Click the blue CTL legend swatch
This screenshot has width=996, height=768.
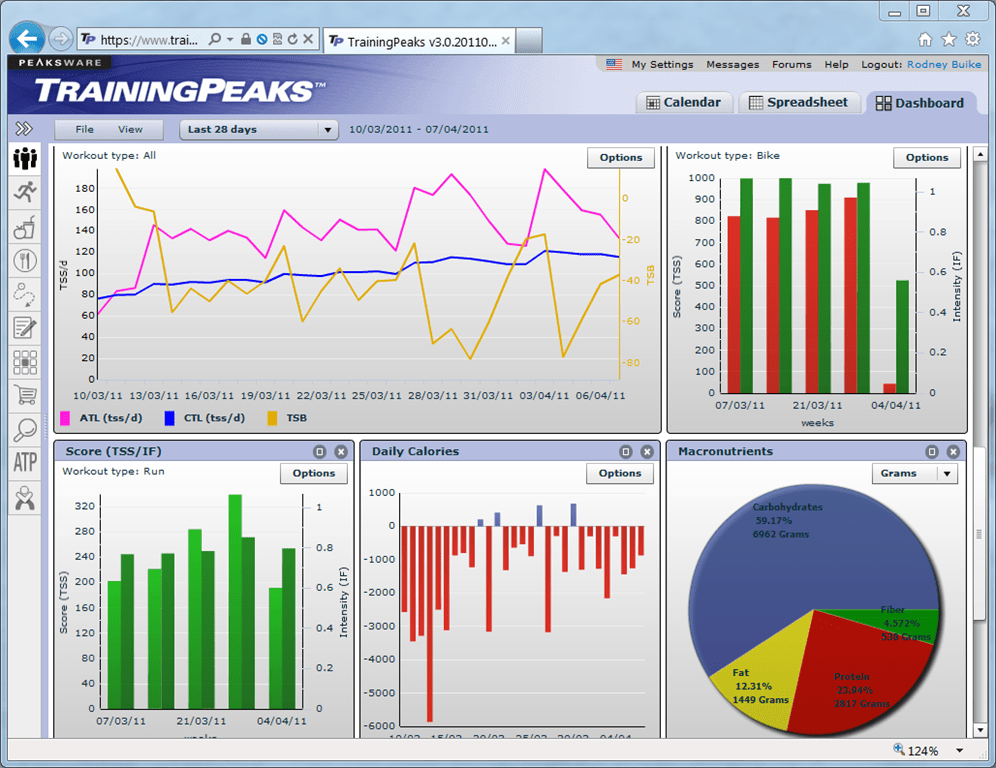pyautogui.click(x=169, y=418)
